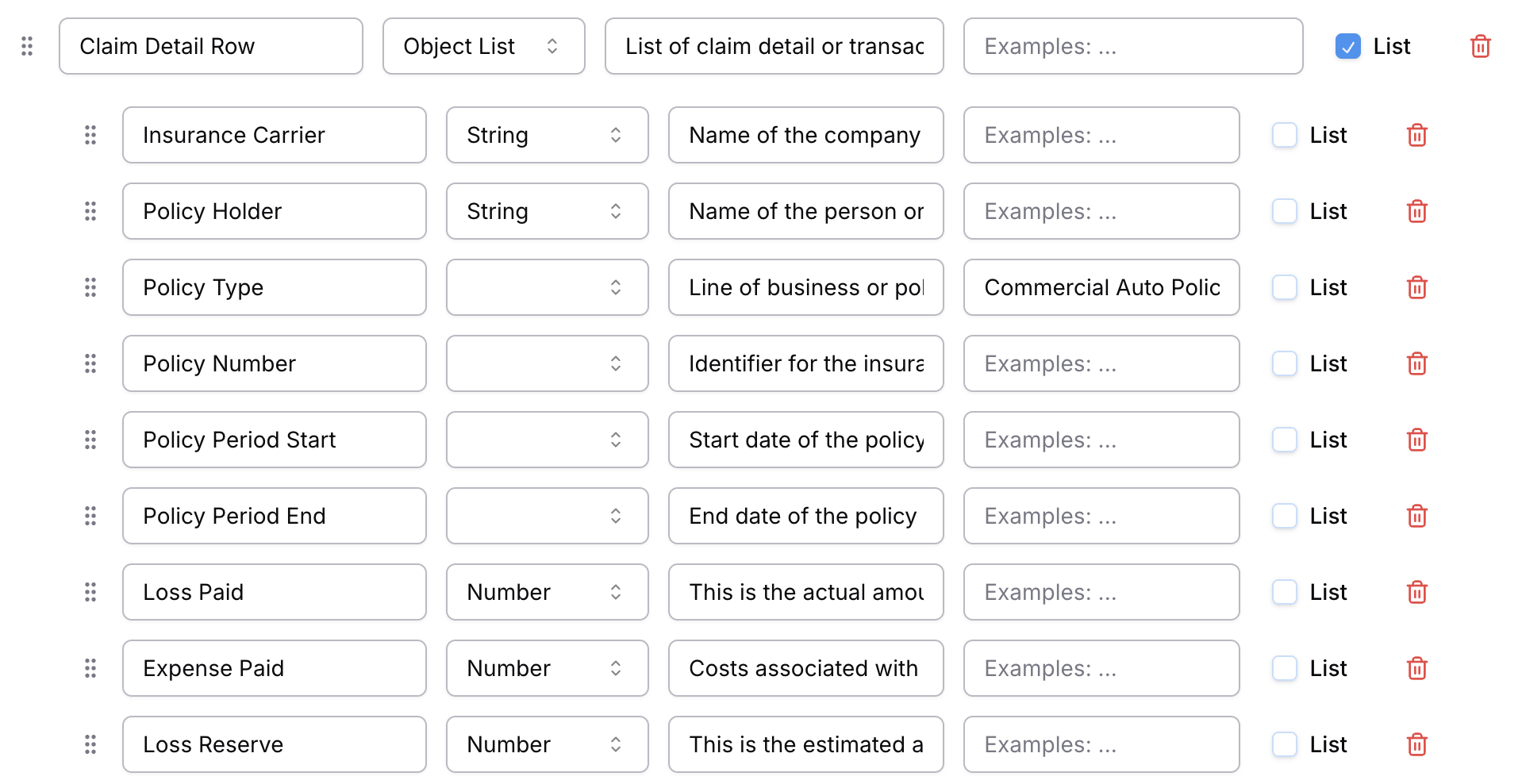The image size is (1522, 784).
Task: Open the empty type dropdown for Policy Type
Action: [547, 287]
